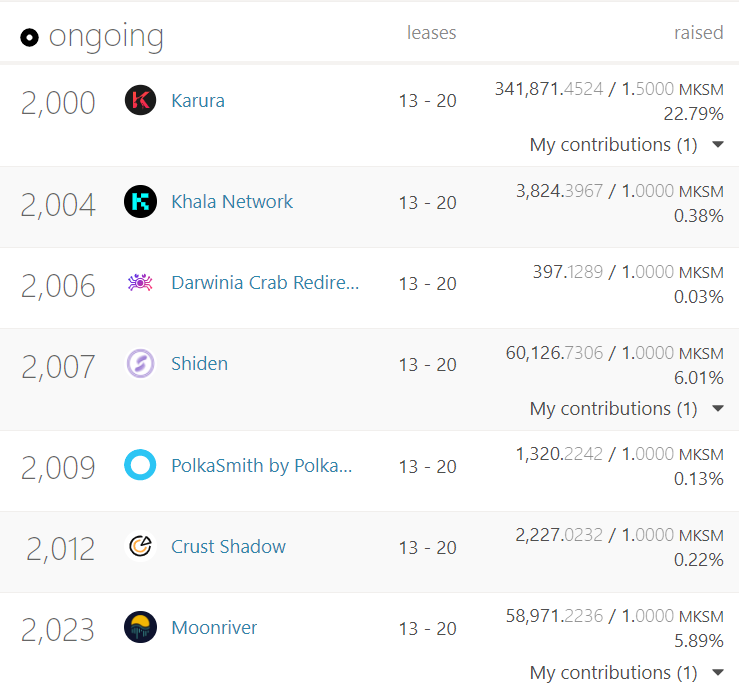The height and width of the screenshot is (694, 739).
Task: Click Darwinia Crab leases value 13 - 20
Action: pos(427,284)
